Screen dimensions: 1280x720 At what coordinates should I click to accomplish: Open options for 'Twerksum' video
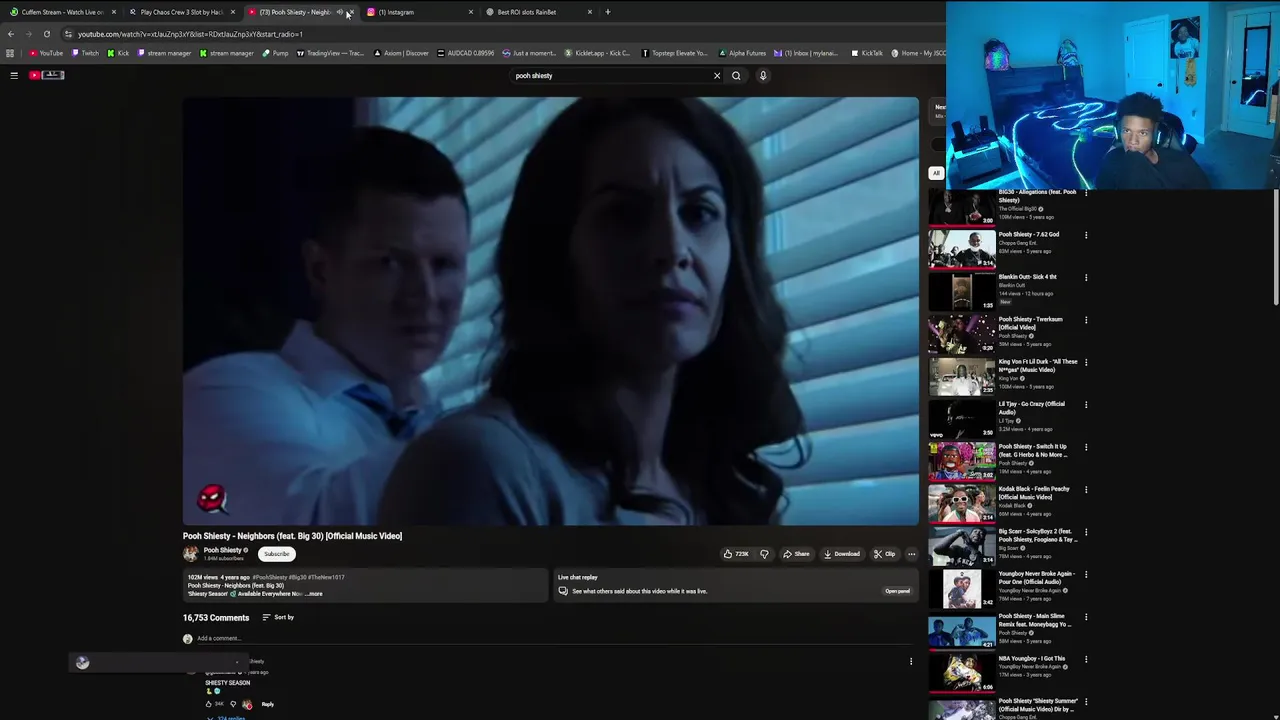coord(1086,320)
